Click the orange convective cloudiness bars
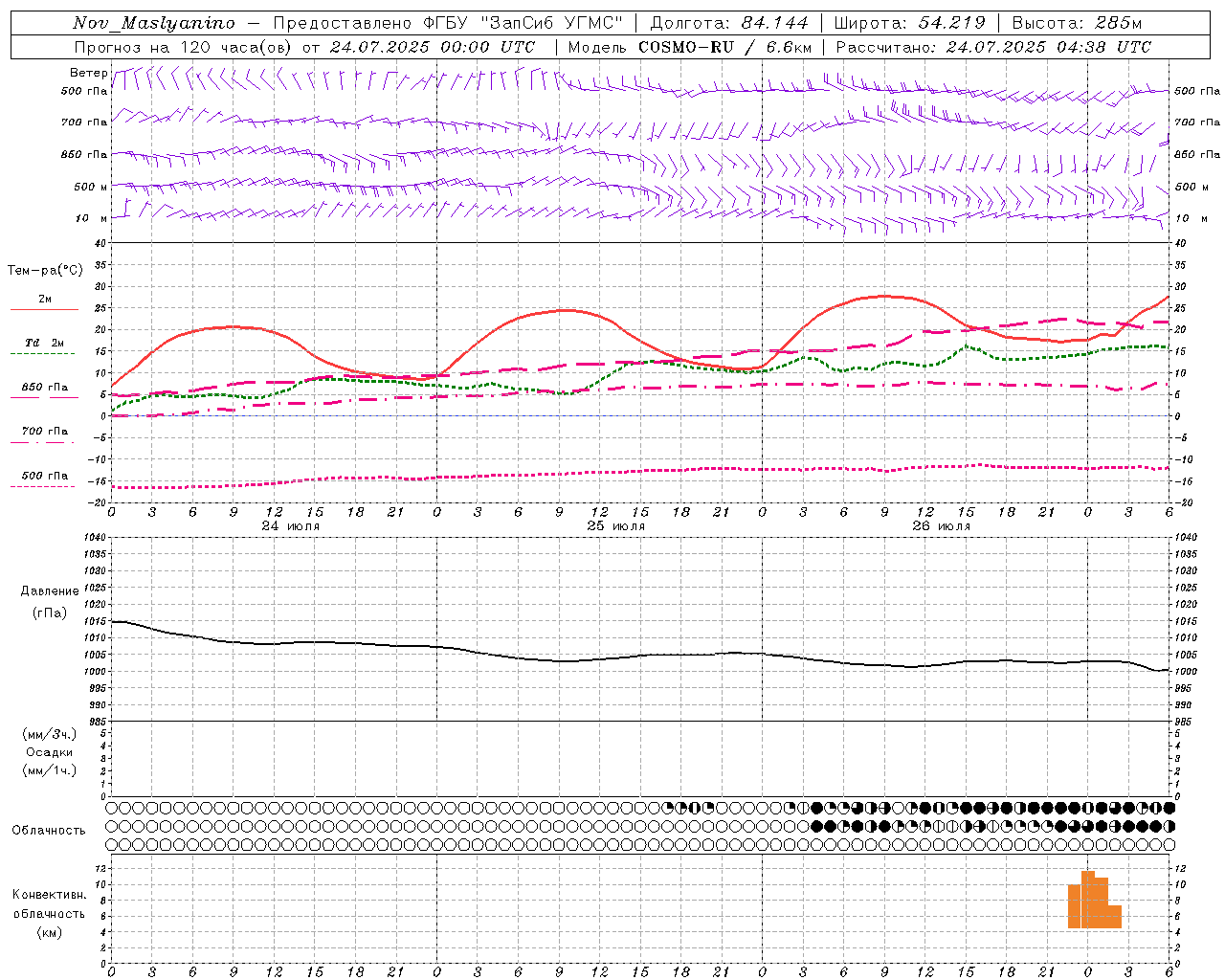Image resolution: width=1225 pixels, height=980 pixels. pyautogui.click(x=1094, y=900)
